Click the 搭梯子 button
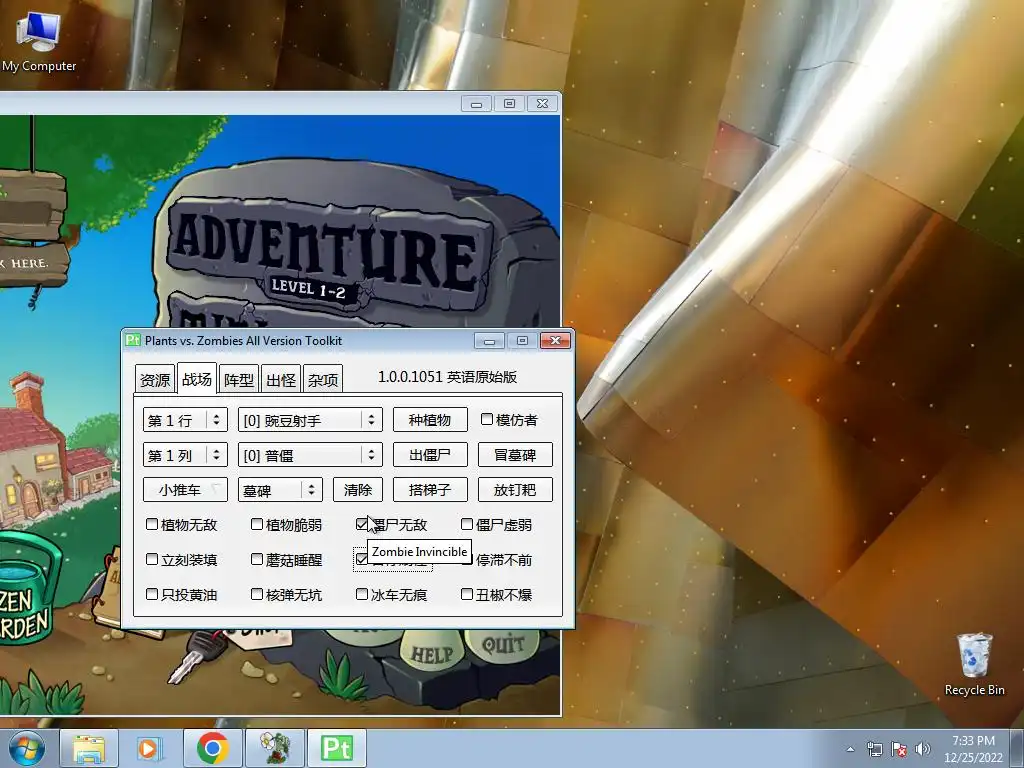This screenshot has width=1024, height=768. click(430, 490)
